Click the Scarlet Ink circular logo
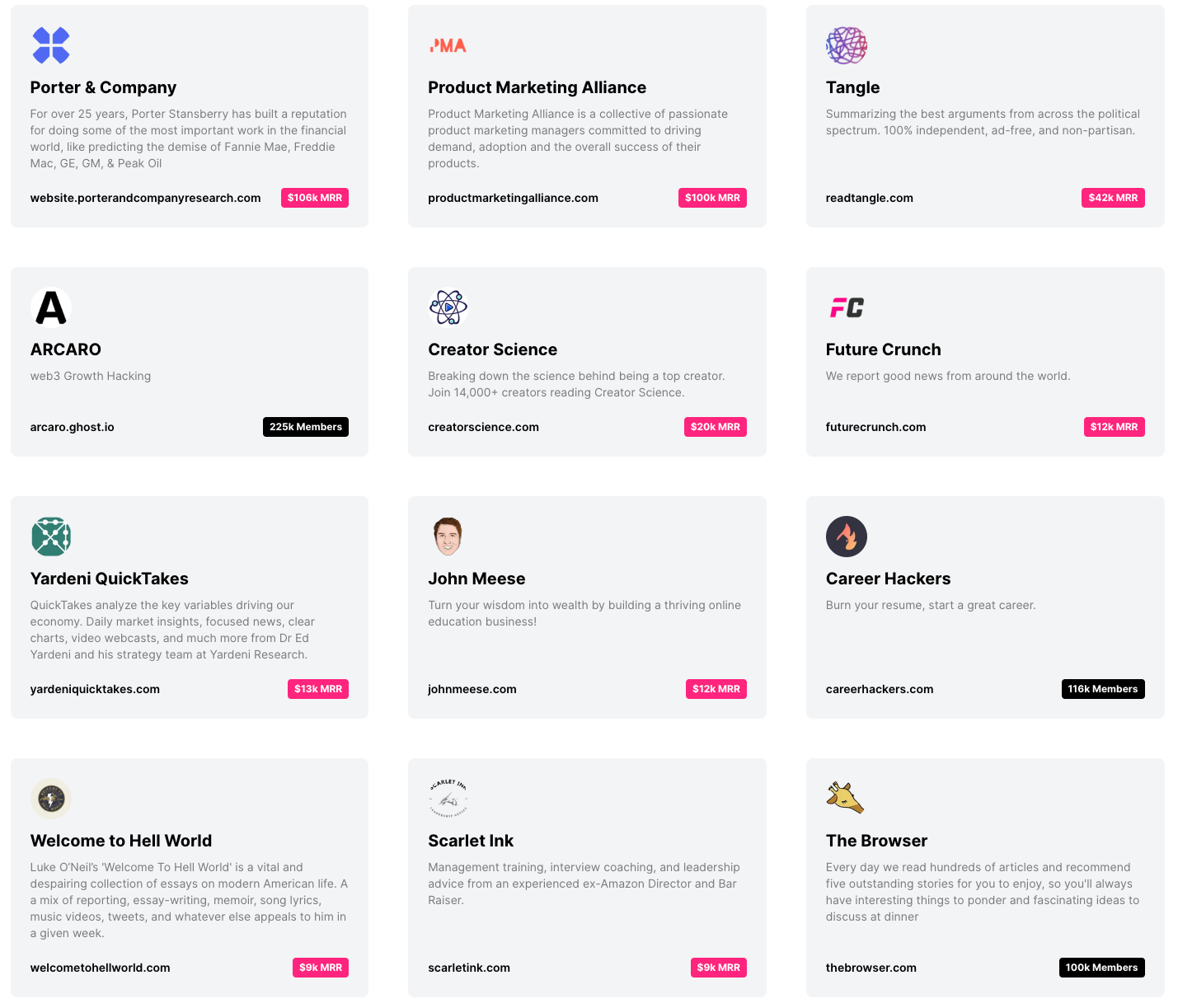1178x1008 pixels. click(x=448, y=799)
